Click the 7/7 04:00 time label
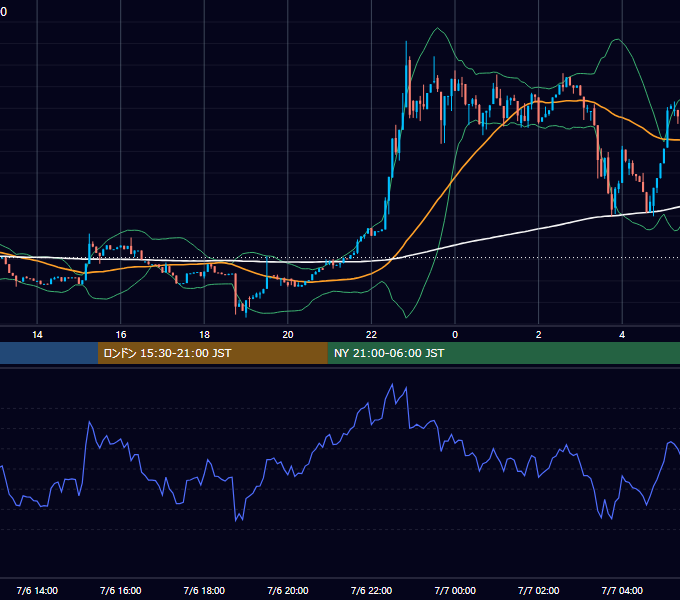The width and height of the screenshot is (680, 600). tap(622, 590)
